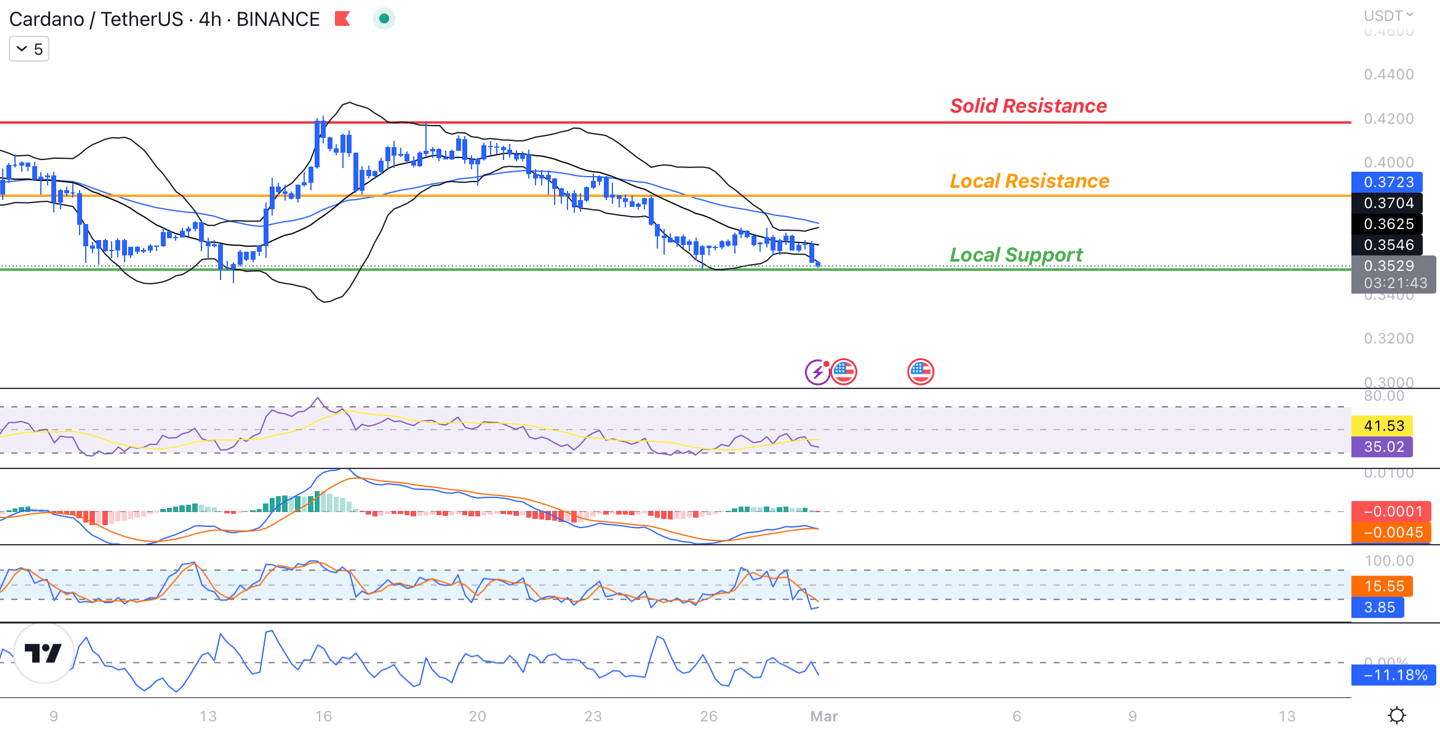
Task: Click the paired US flag event icon below the chart
Action: (845, 371)
